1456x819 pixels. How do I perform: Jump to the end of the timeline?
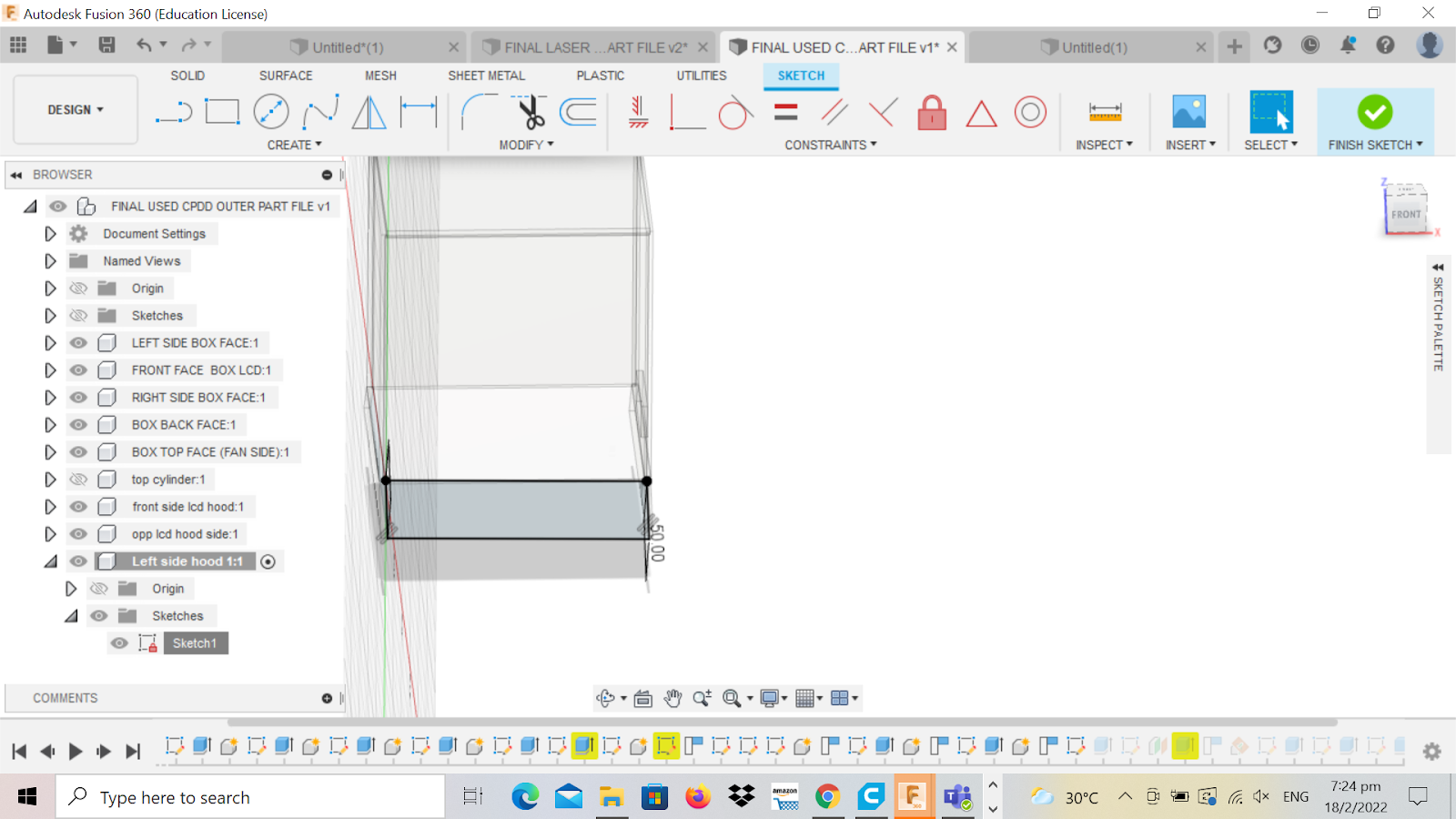[x=133, y=752]
